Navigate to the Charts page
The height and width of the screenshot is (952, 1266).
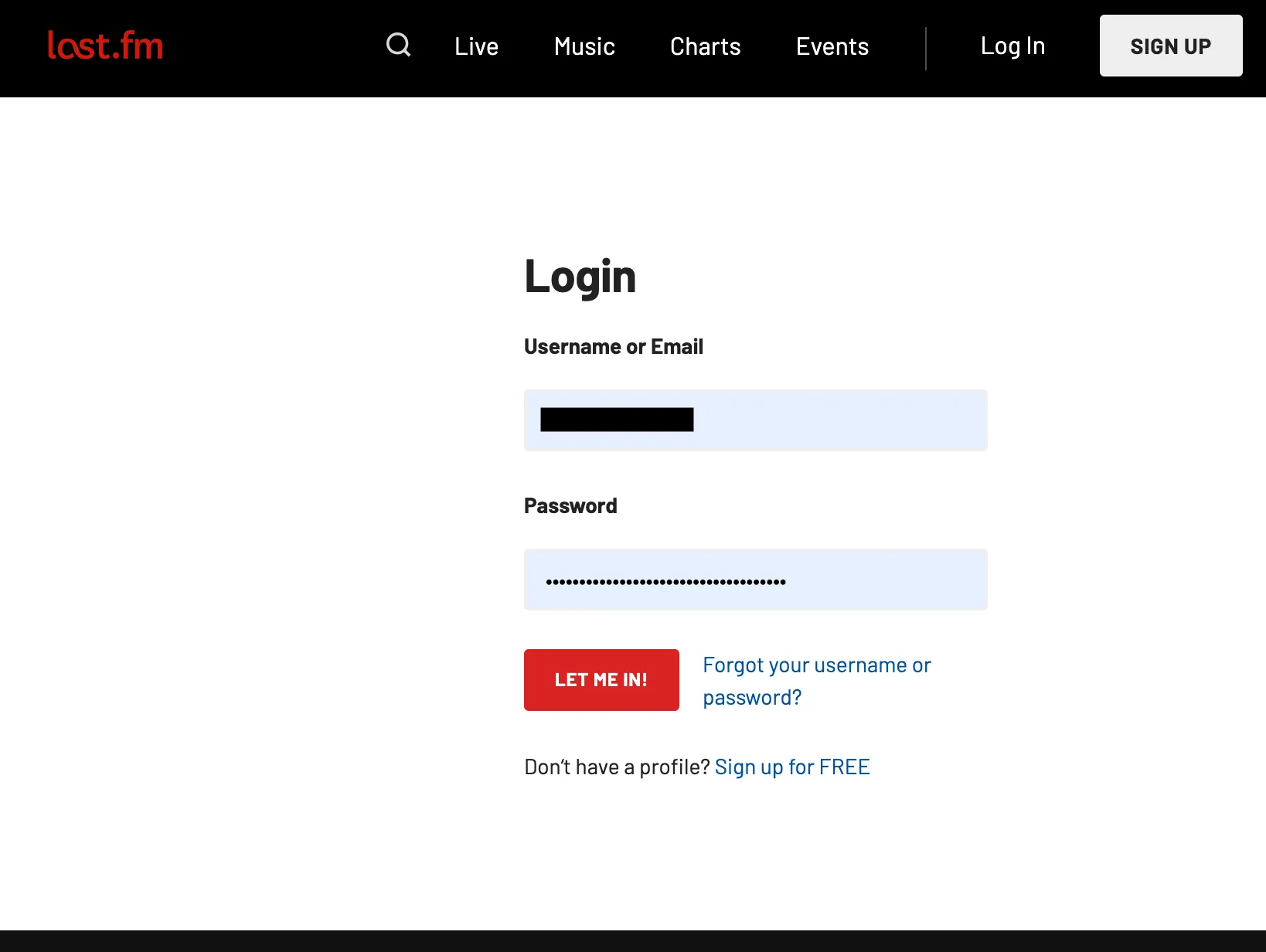[x=705, y=46]
